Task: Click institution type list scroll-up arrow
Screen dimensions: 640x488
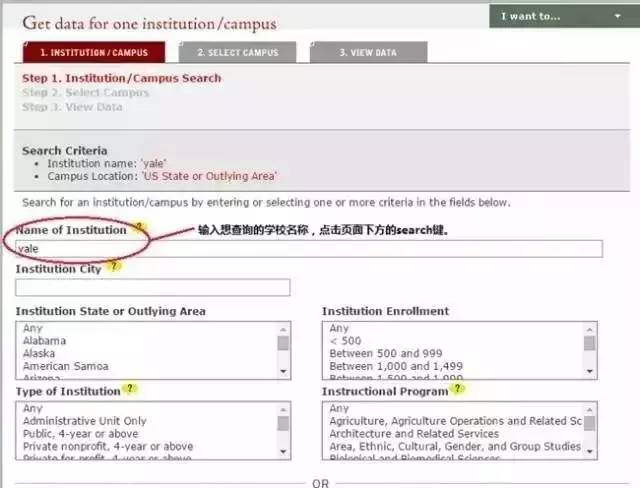Action: (x=283, y=410)
